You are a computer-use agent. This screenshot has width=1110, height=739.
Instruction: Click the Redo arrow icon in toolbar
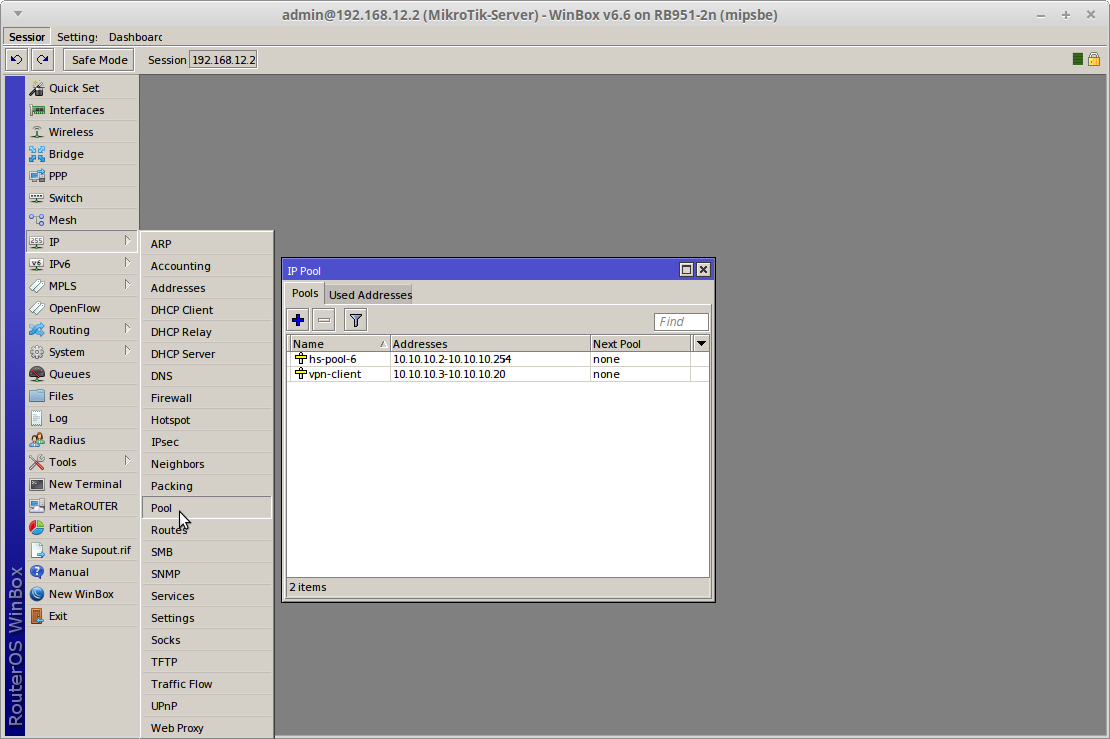43,60
